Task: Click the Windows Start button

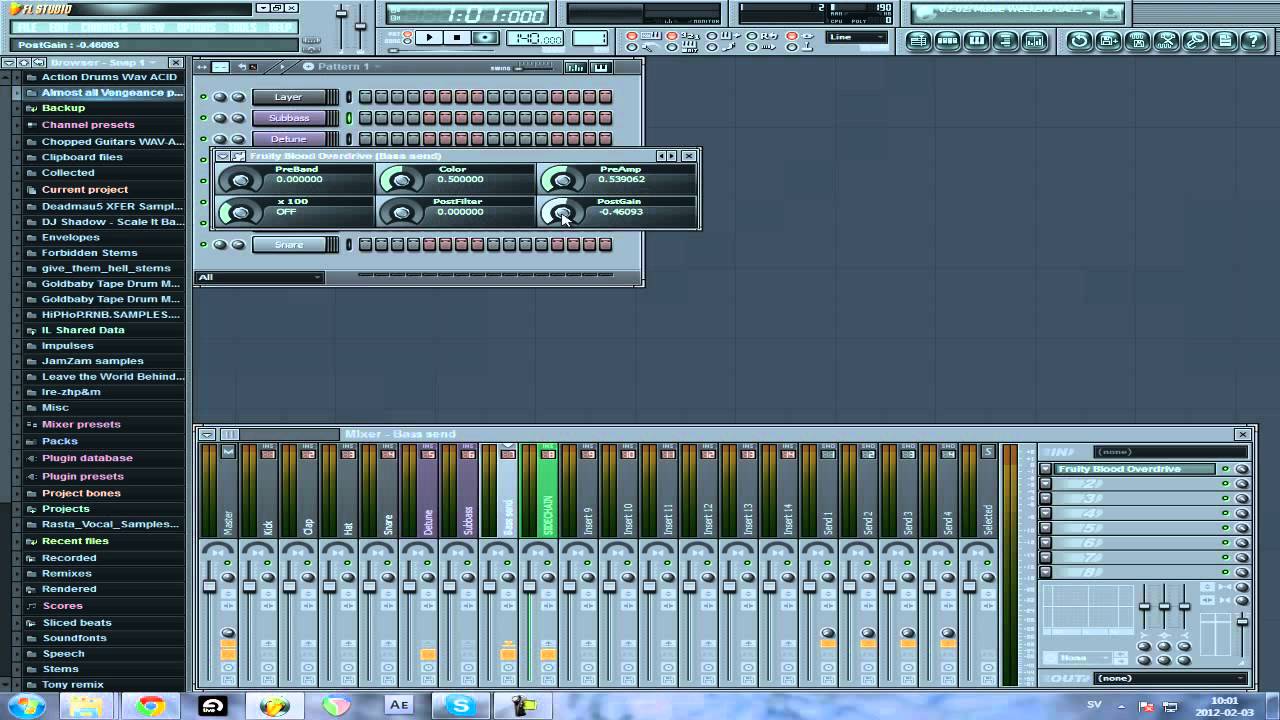Action: tap(25, 706)
